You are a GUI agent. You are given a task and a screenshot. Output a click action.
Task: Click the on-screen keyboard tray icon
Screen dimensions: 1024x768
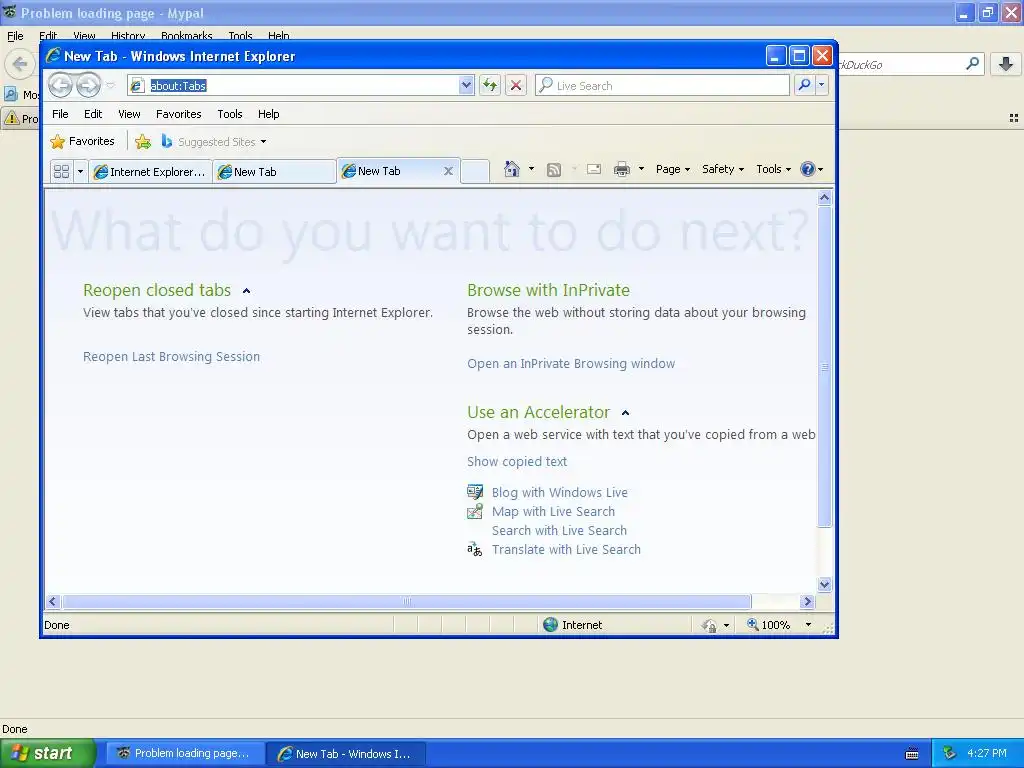tap(912, 754)
